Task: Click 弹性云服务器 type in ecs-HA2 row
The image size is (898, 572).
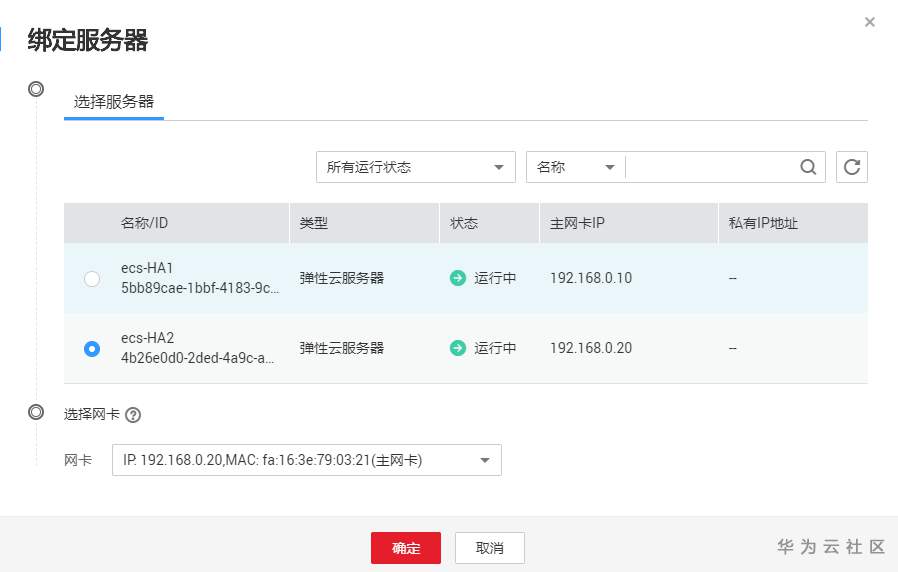Action: (342, 348)
